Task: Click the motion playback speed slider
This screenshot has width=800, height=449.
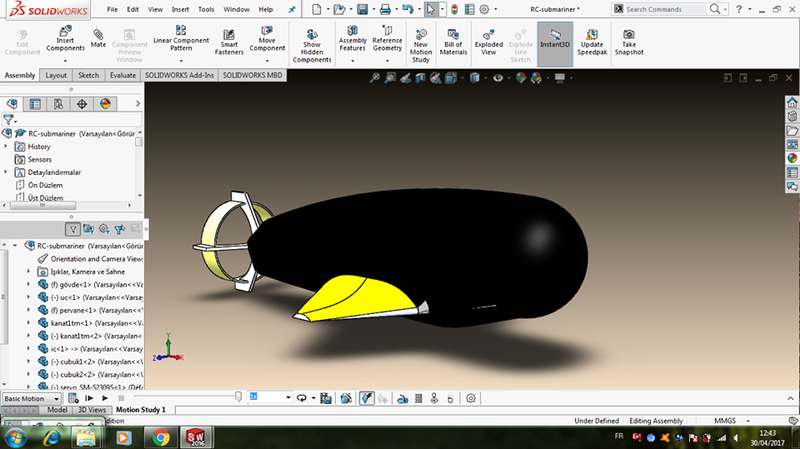Action: pyautogui.click(x=237, y=397)
